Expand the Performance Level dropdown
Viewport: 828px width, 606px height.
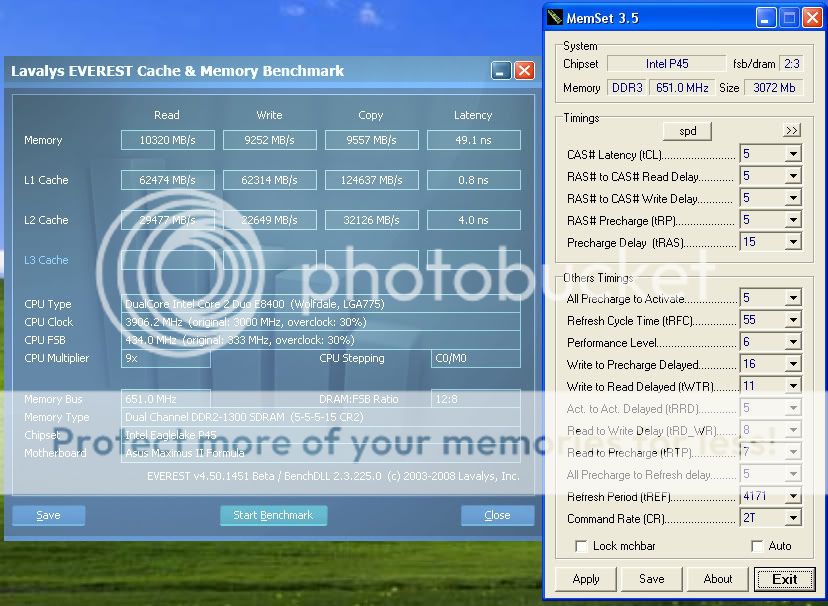[793, 342]
